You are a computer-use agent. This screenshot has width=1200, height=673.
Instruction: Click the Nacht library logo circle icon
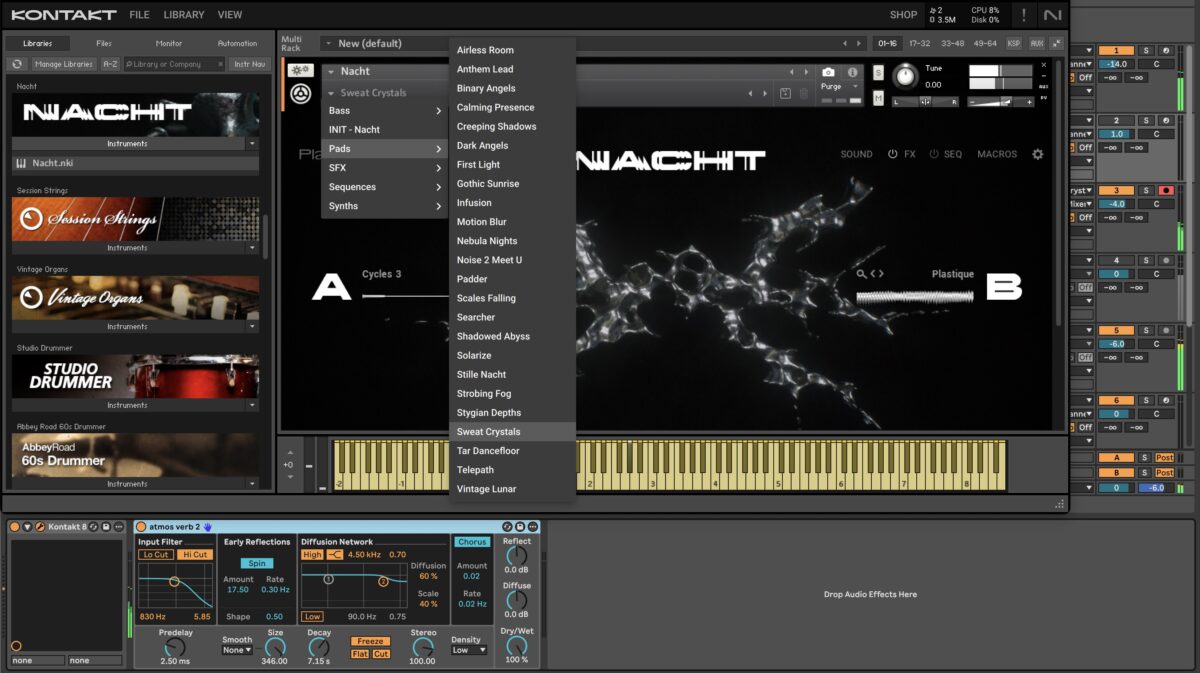pos(299,93)
